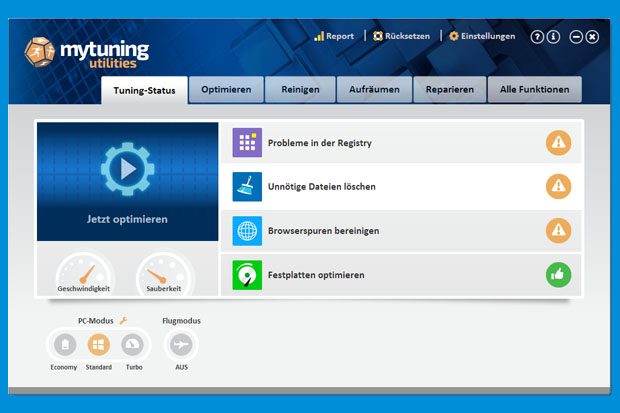620x413 pixels.
Task: Switch to the Tuning-Status tab
Action: tap(144, 90)
